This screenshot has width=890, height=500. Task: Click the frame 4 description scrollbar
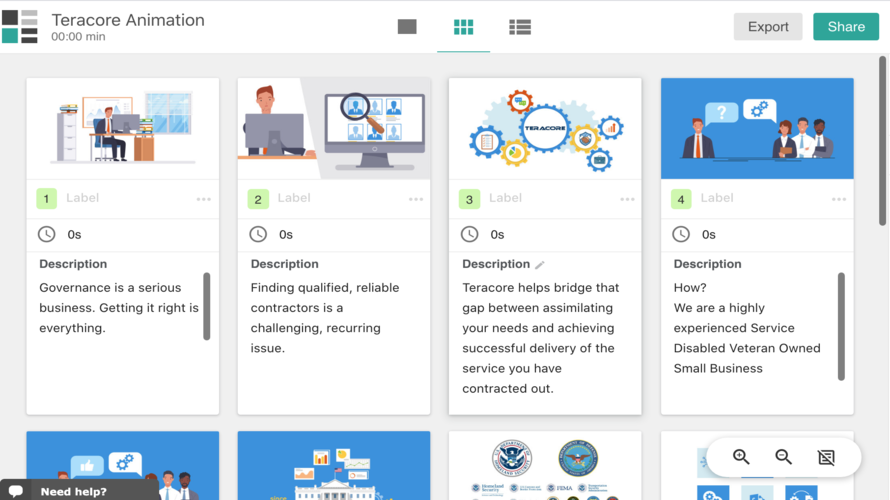click(x=841, y=326)
